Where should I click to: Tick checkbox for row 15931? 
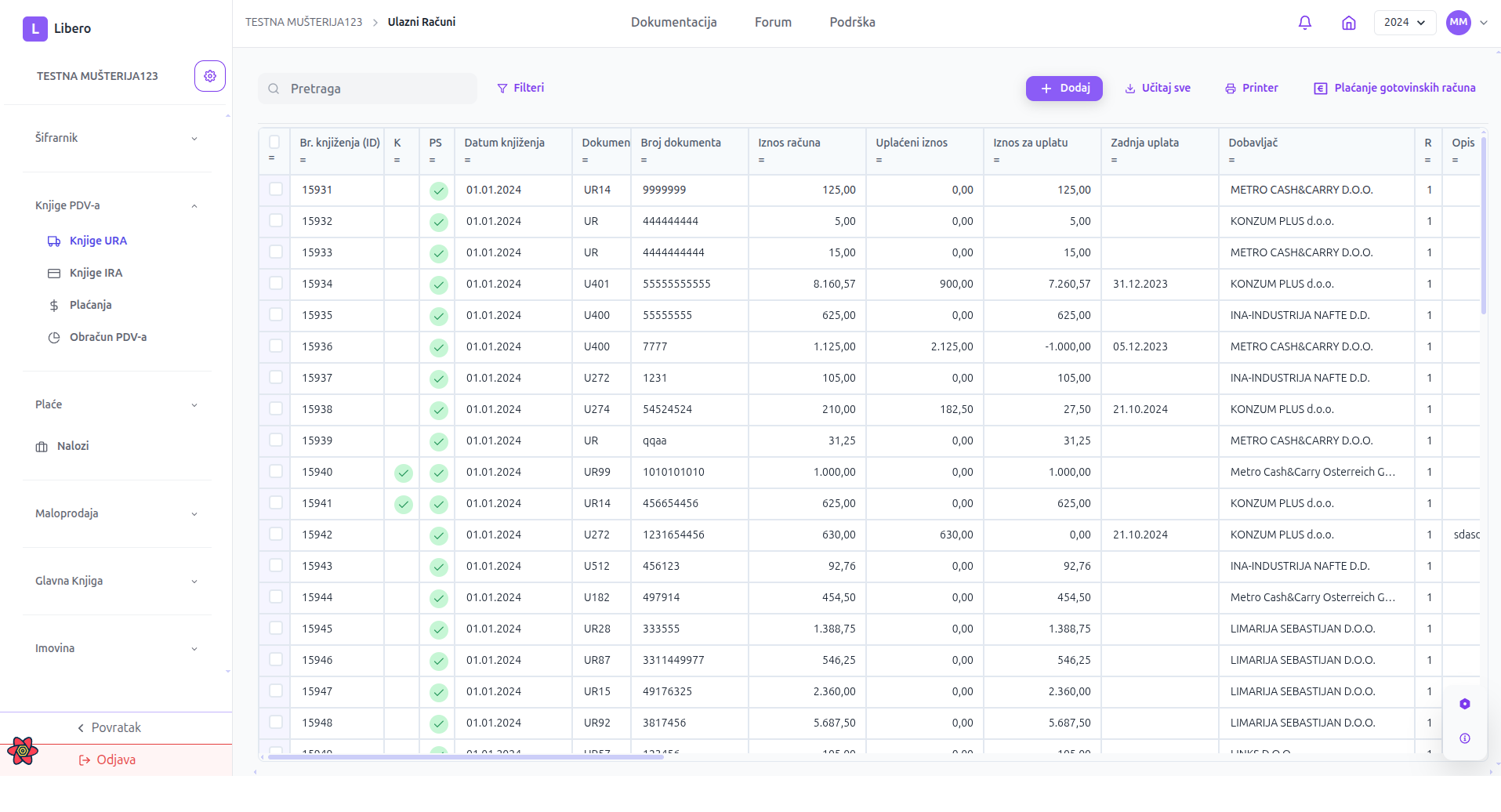click(x=276, y=189)
